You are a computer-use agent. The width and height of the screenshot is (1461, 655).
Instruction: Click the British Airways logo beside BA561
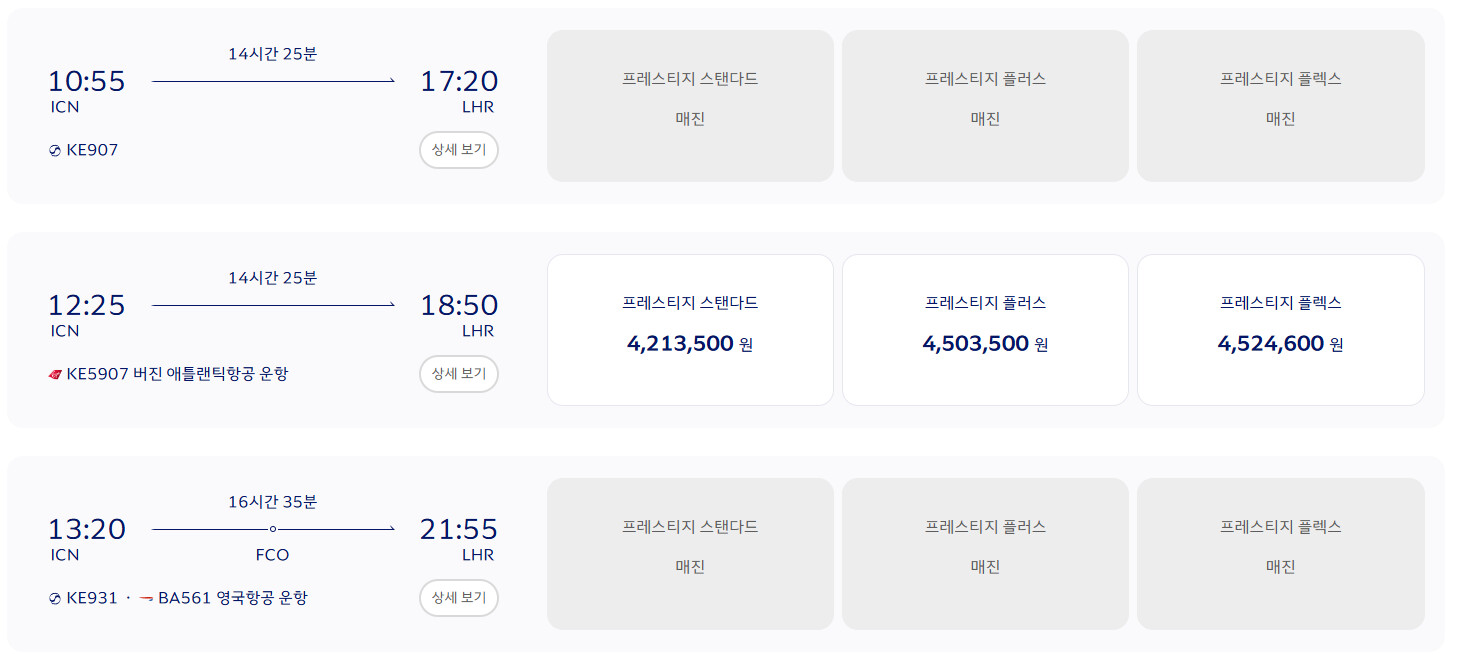point(146,599)
